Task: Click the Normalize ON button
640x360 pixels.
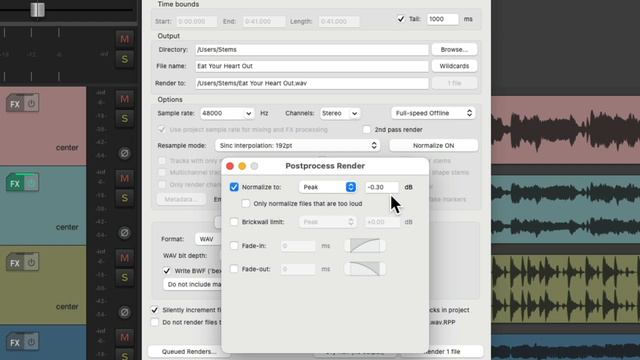Action: [433, 145]
